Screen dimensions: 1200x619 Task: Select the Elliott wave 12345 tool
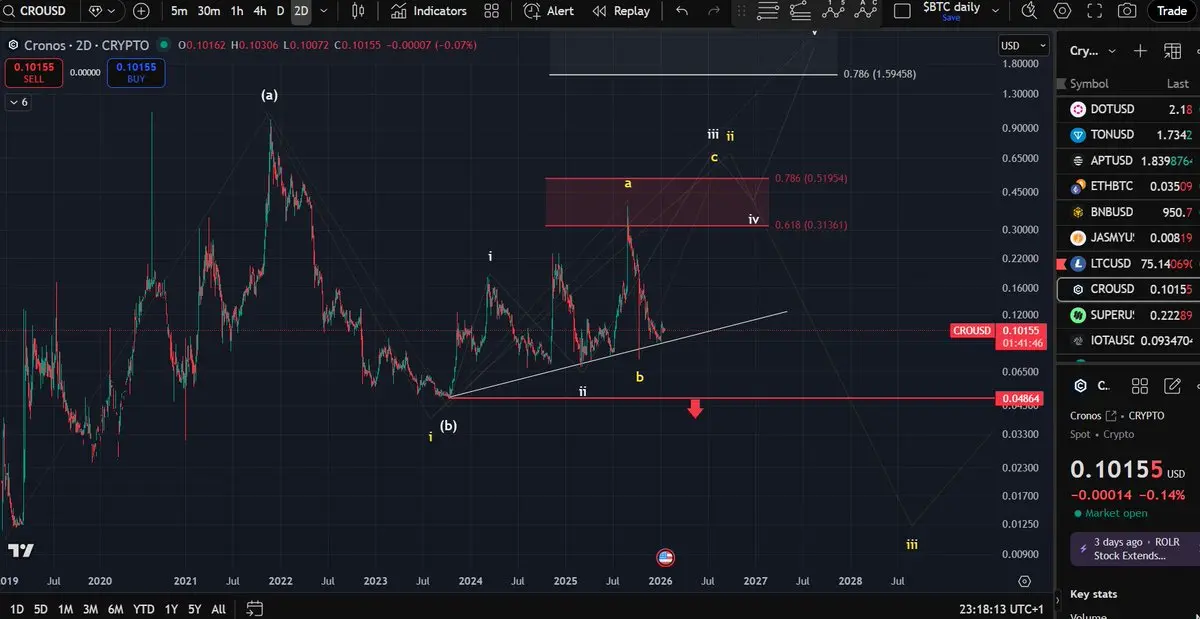pos(832,10)
